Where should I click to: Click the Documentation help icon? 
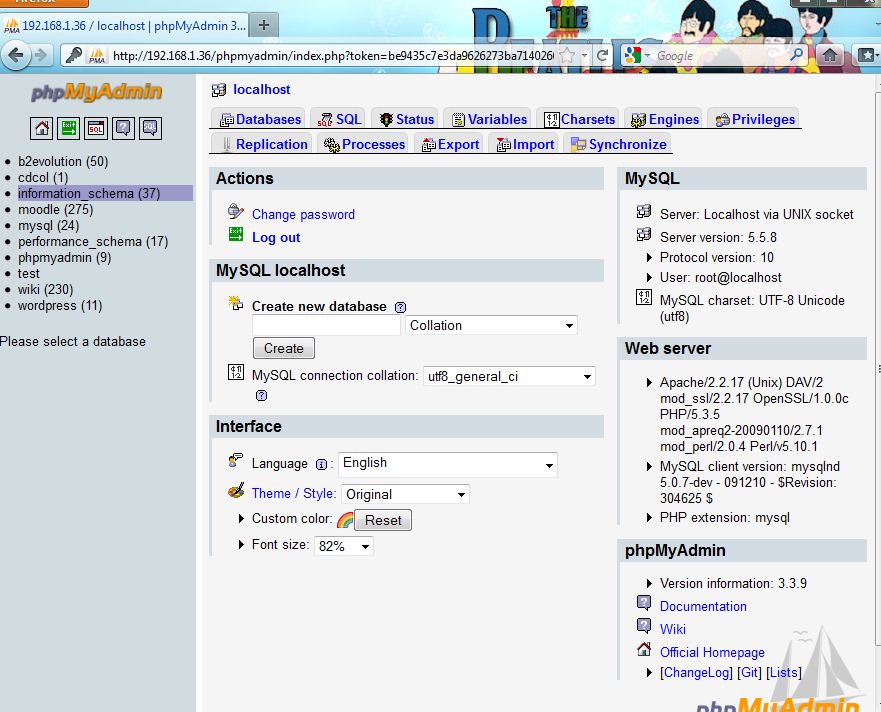coord(644,603)
